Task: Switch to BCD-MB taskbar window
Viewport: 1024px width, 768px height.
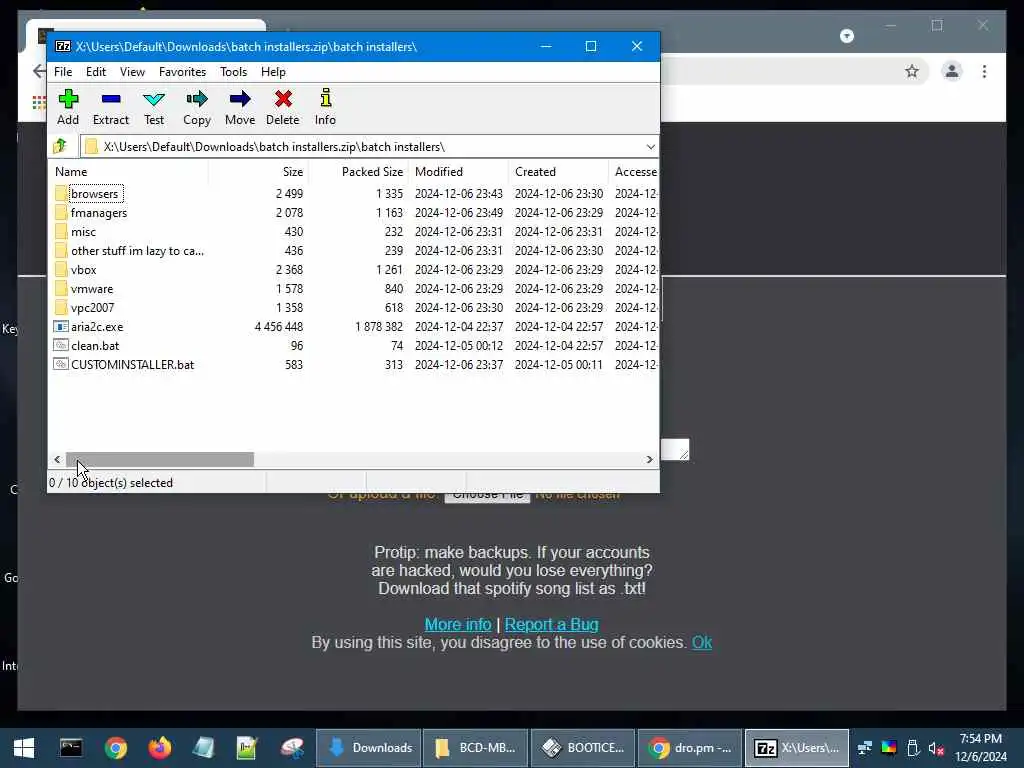Action: coord(475,748)
